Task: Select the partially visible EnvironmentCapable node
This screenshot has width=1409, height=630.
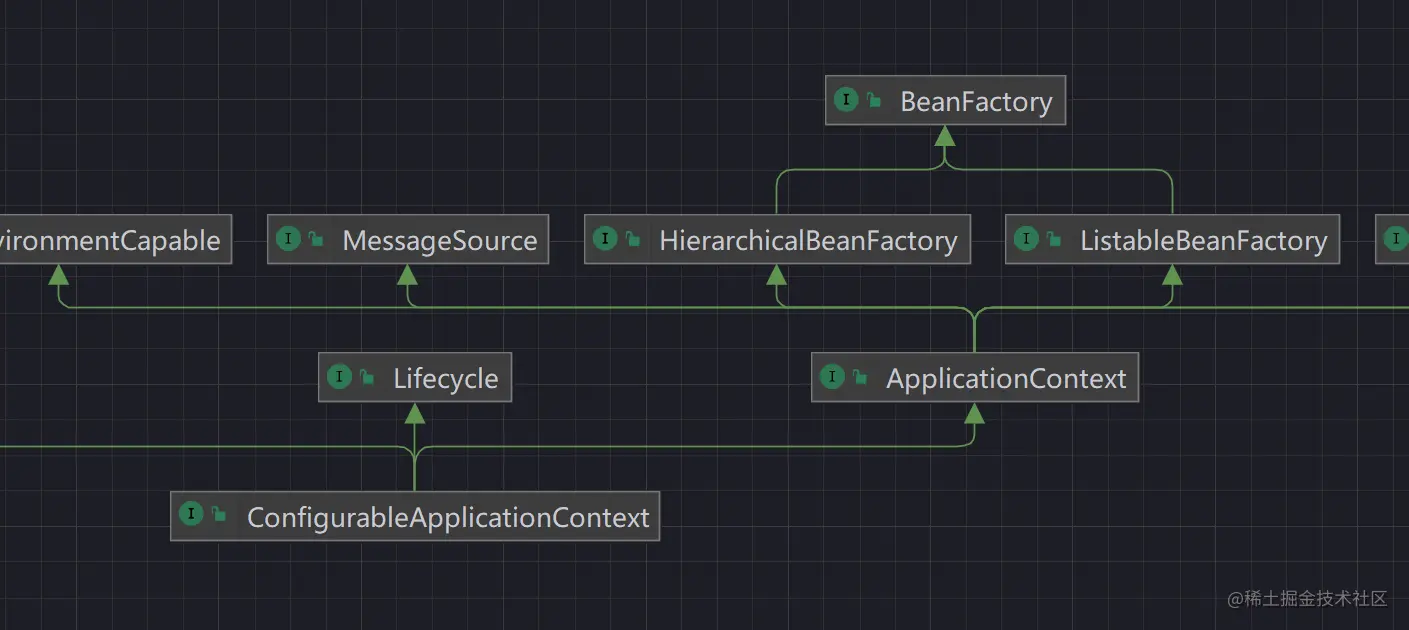Action: click(x=112, y=240)
